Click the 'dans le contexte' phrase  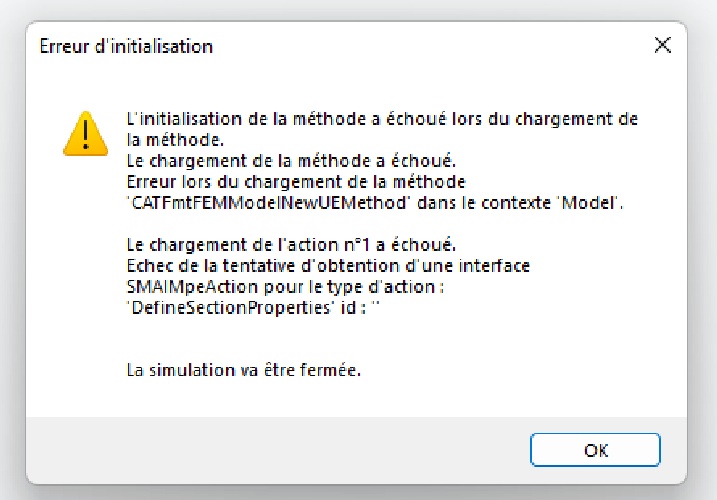tap(484, 203)
